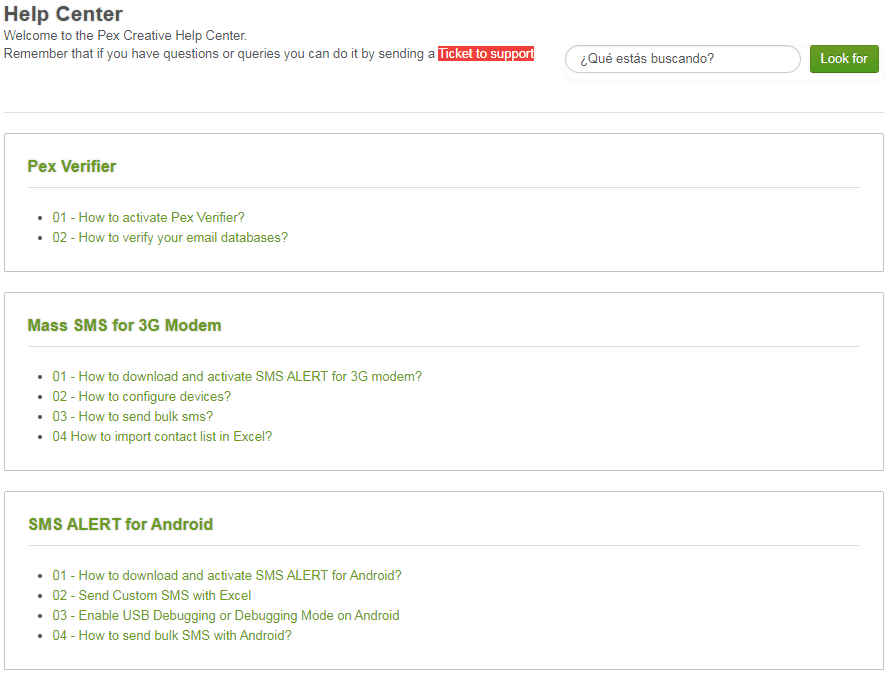Screen dimensions: 888x674
Task: Focus the '¿Qué estás buscando?' search field
Action: [x=682, y=59]
